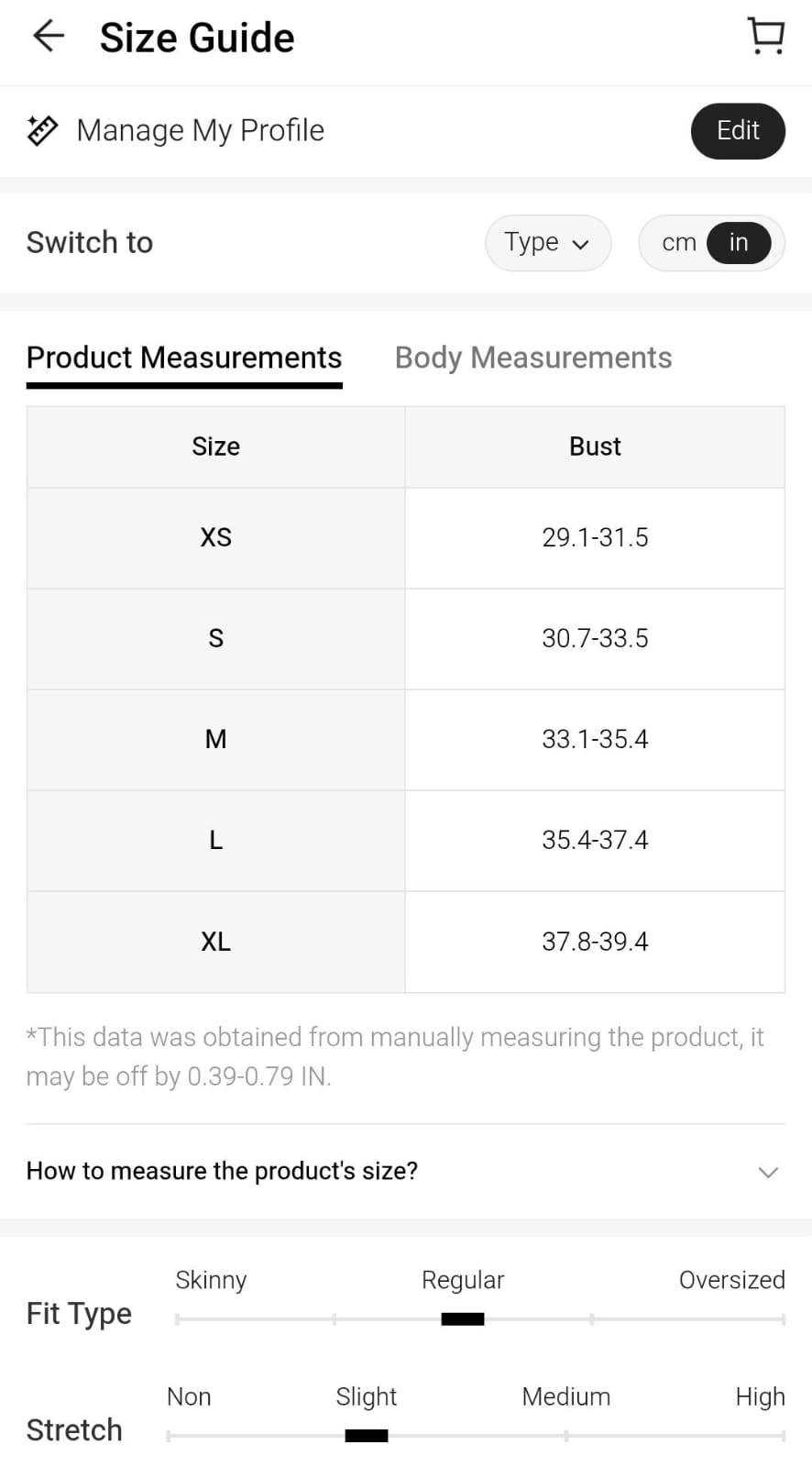Click the chevron beside measuring question
812x1467 pixels.
pos(768,1172)
